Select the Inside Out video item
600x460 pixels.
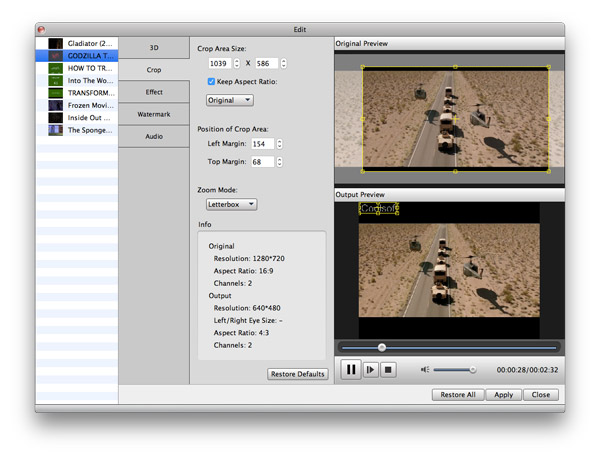click(90, 117)
